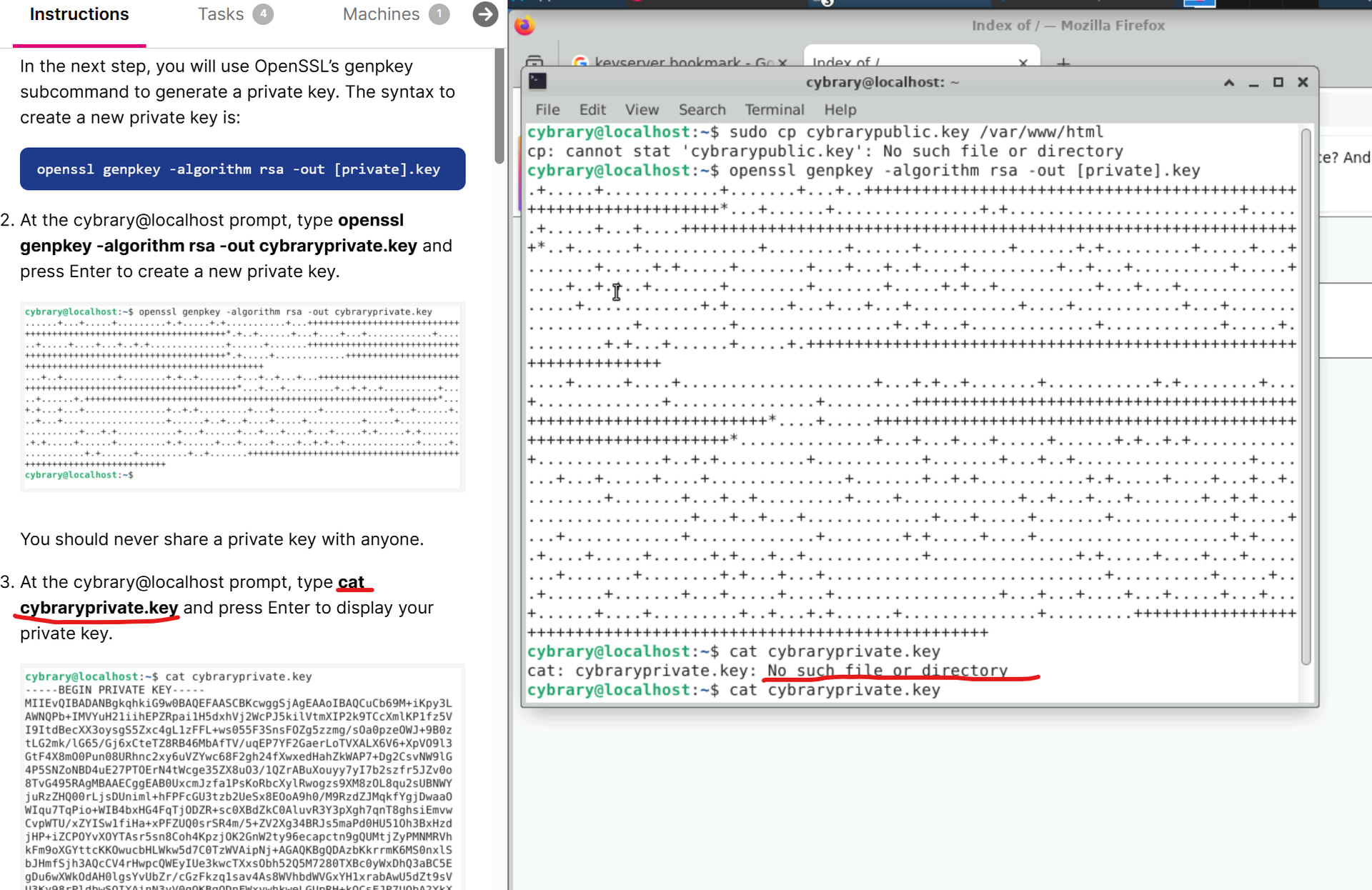Click the next-step arrow beside Machines tab

(485, 14)
